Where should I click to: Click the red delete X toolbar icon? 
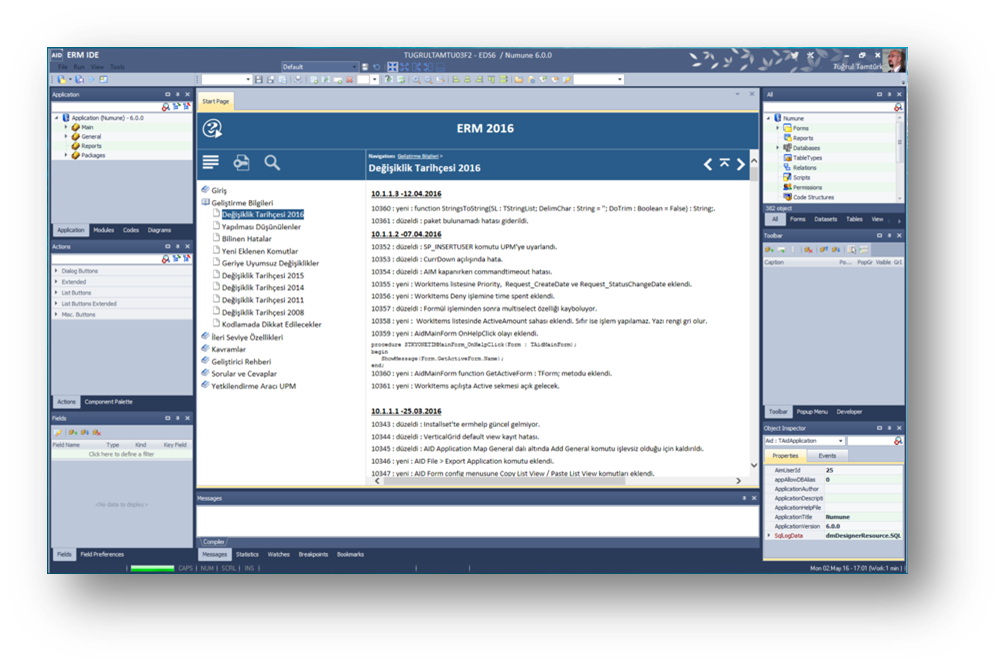tap(350, 79)
